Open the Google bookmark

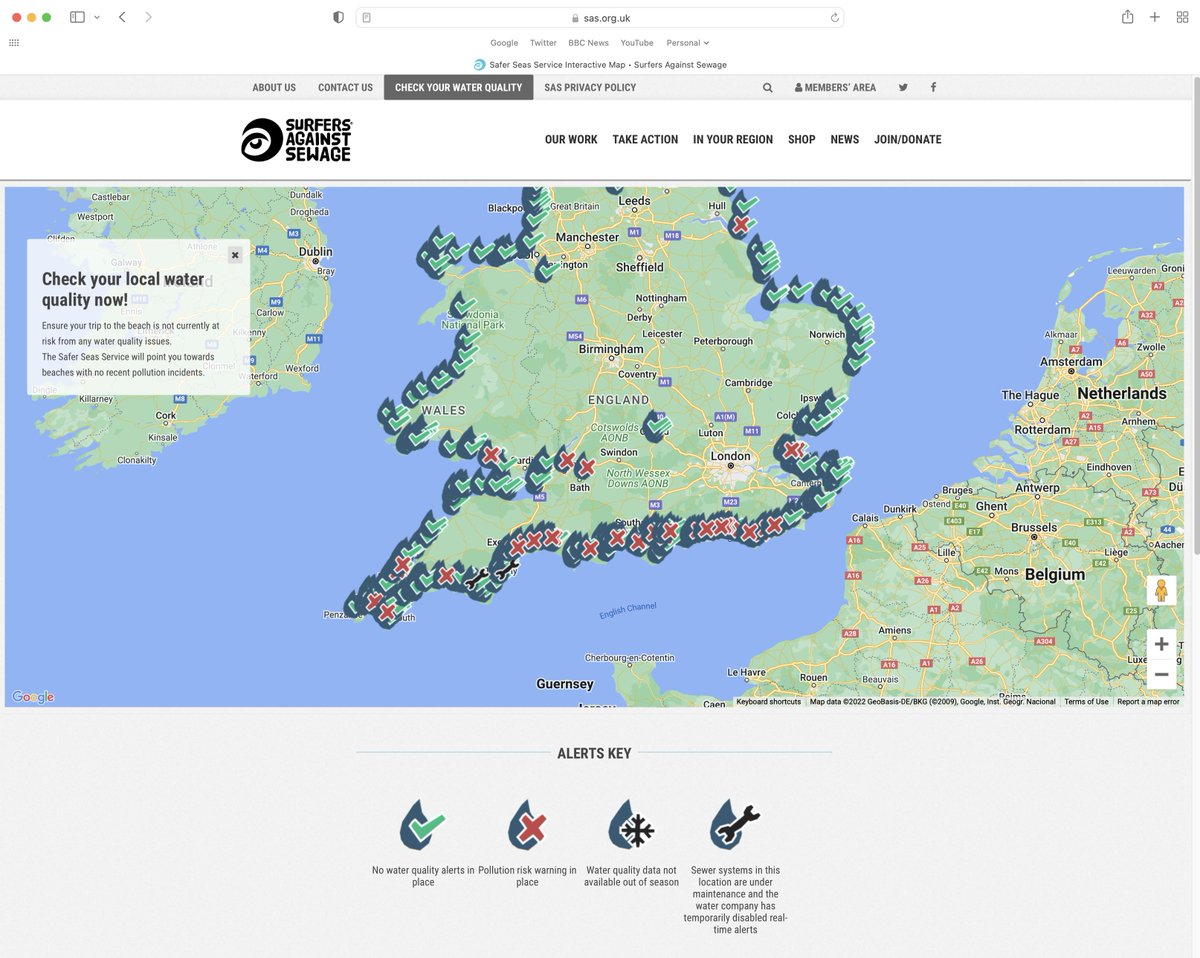point(504,43)
